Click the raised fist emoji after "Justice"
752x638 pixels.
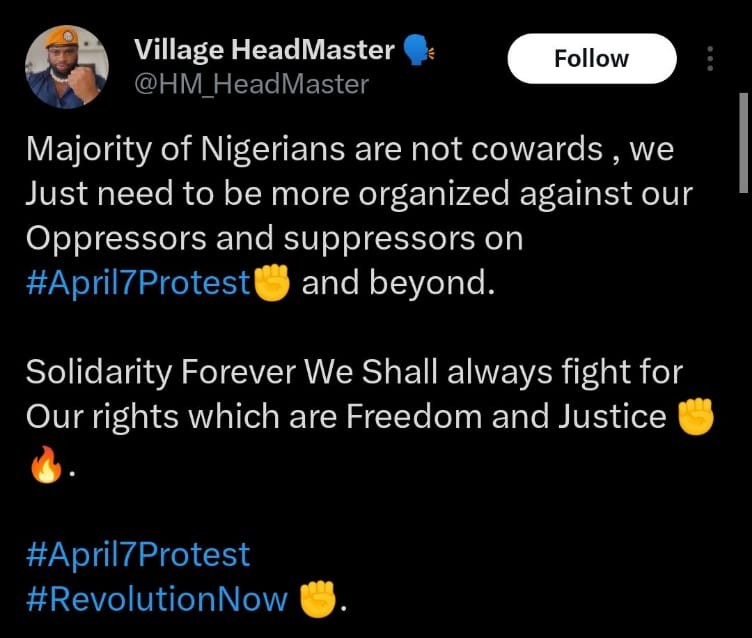(x=696, y=417)
